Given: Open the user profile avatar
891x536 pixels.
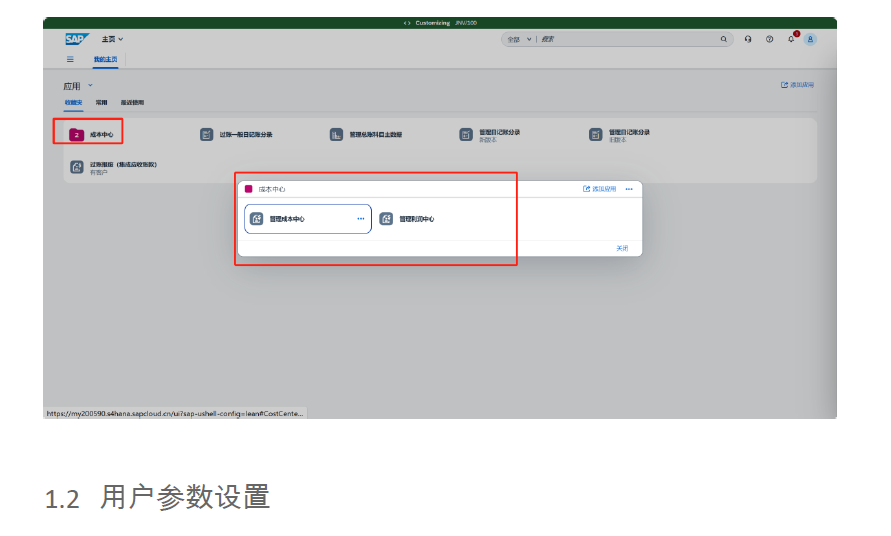Looking at the screenshot, I should (x=810, y=39).
